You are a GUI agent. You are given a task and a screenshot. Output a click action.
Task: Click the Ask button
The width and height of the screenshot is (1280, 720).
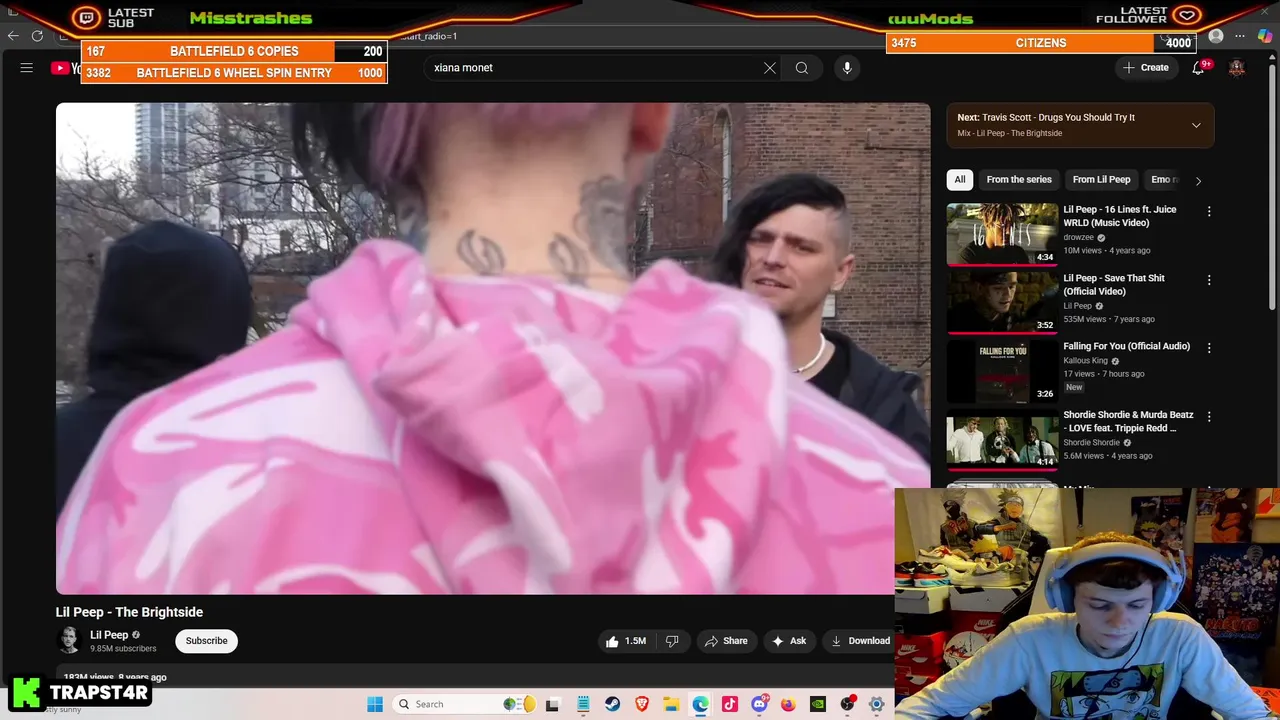[788, 641]
